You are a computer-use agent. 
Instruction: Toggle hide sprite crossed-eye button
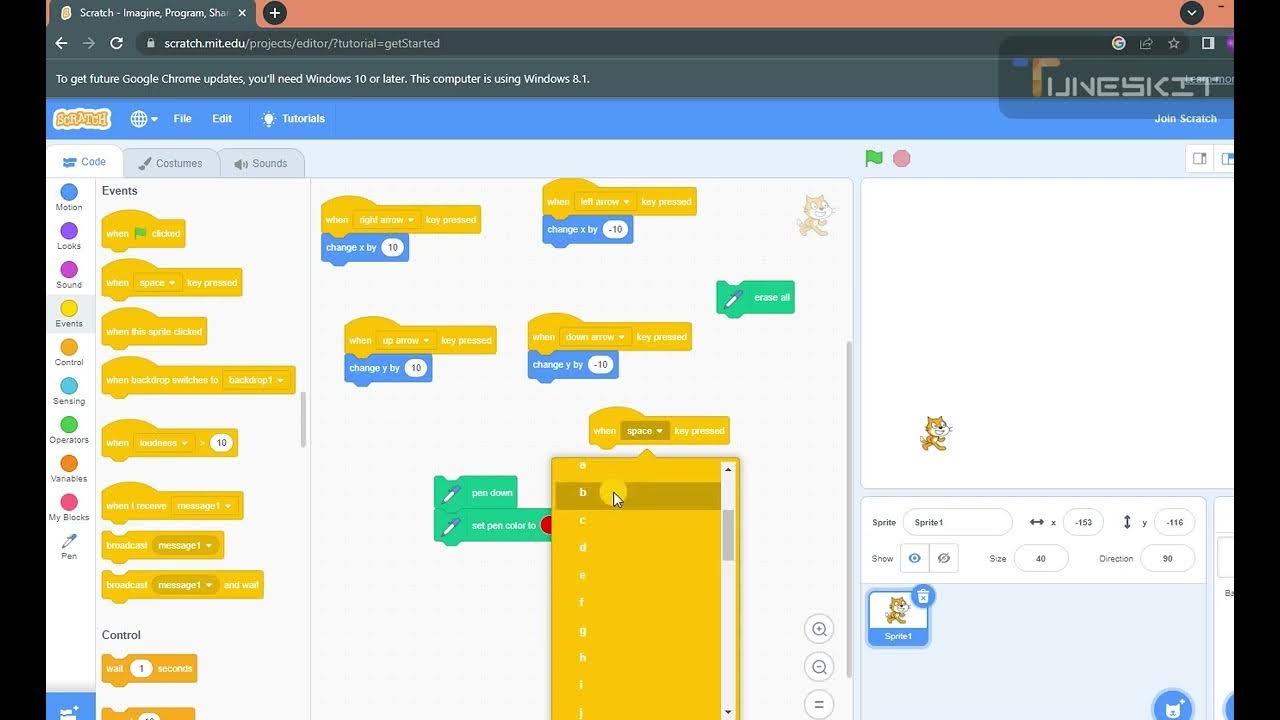pyautogui.click(x=942, y=558)
